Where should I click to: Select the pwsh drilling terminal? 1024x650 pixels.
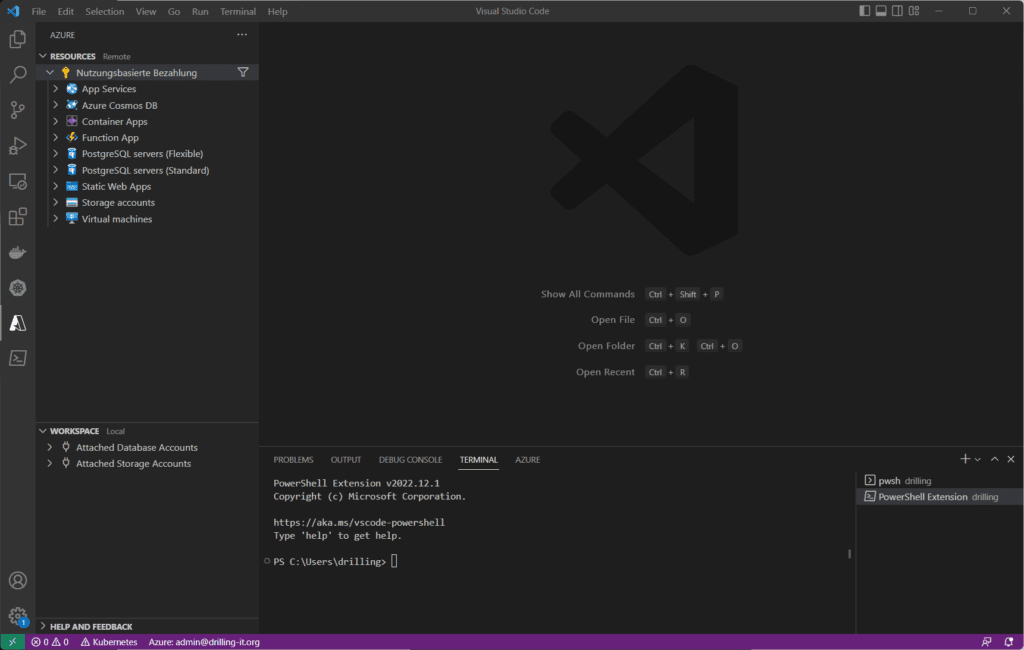click(x=939, y=481)
